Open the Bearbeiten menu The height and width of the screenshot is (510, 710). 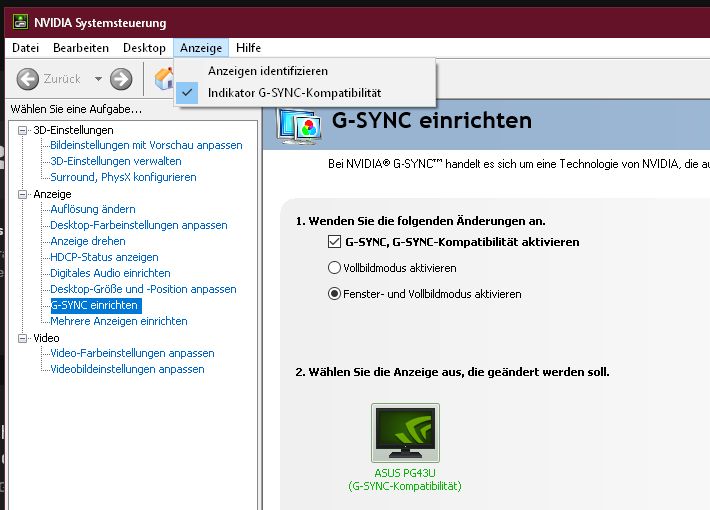tap(81, 48)
